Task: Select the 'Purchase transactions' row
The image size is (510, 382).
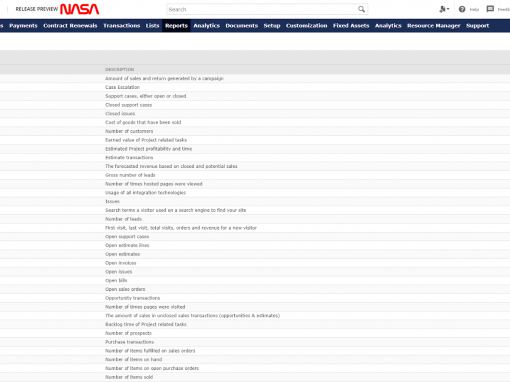Action: [255, 342]
